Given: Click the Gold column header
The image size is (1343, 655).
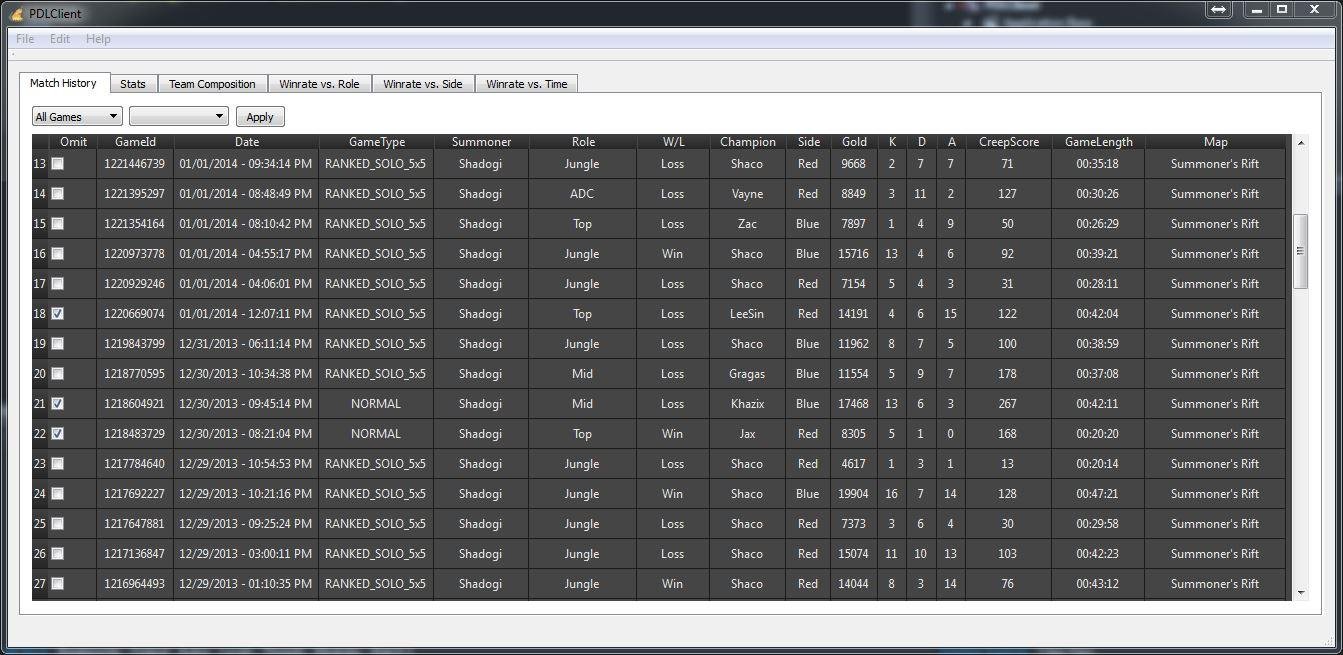Looking at the screenshot, I should [x=854, y=142].
